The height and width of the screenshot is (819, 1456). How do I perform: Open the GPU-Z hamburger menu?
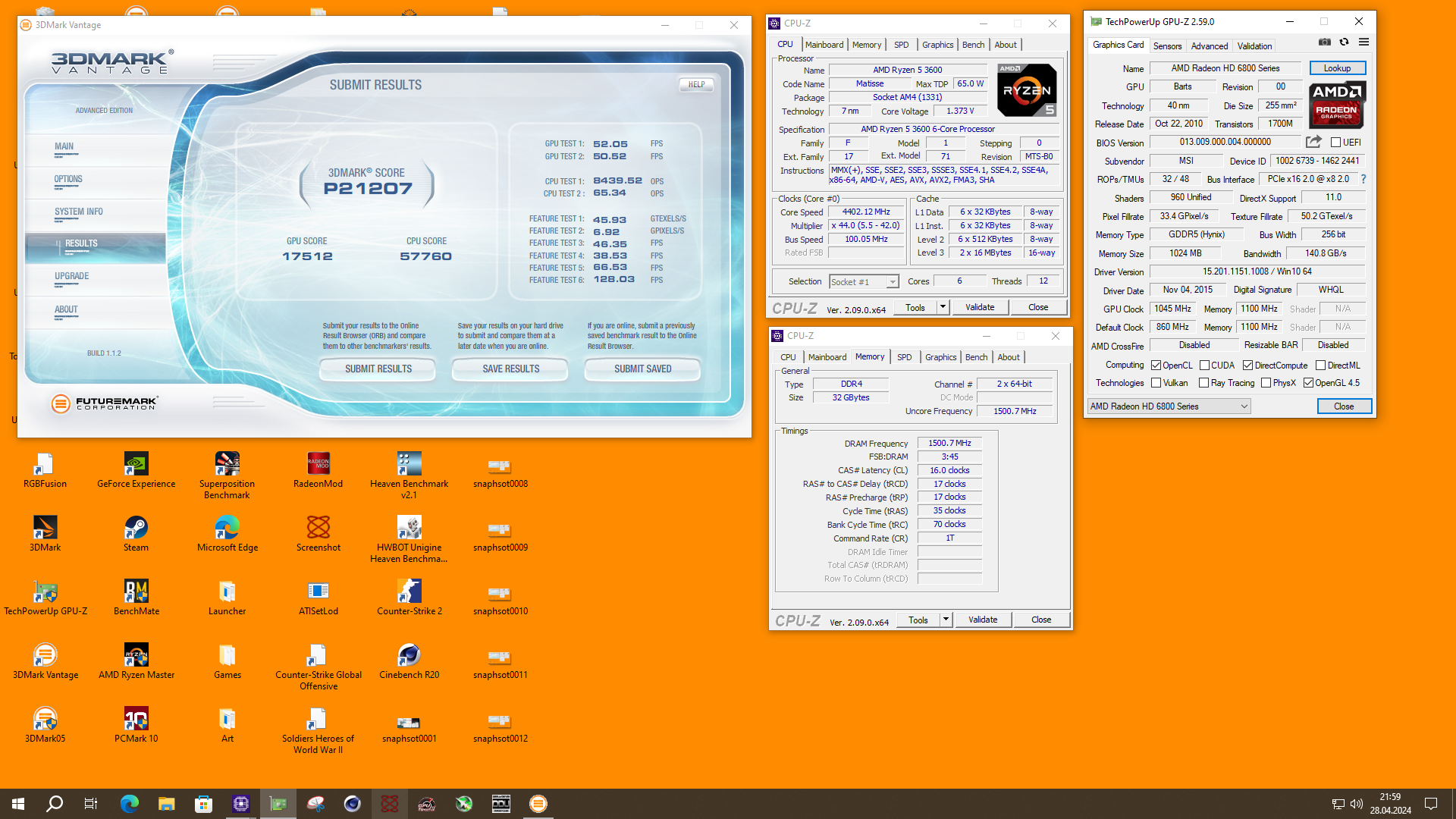(x=1363, y=42)
